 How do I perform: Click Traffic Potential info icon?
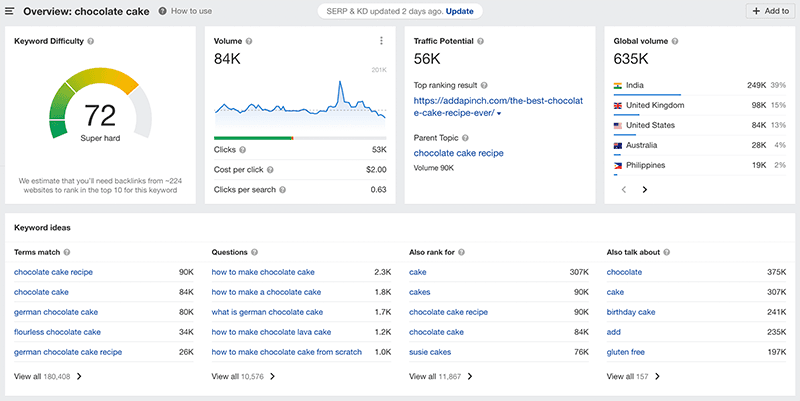(x=481, y=41)
